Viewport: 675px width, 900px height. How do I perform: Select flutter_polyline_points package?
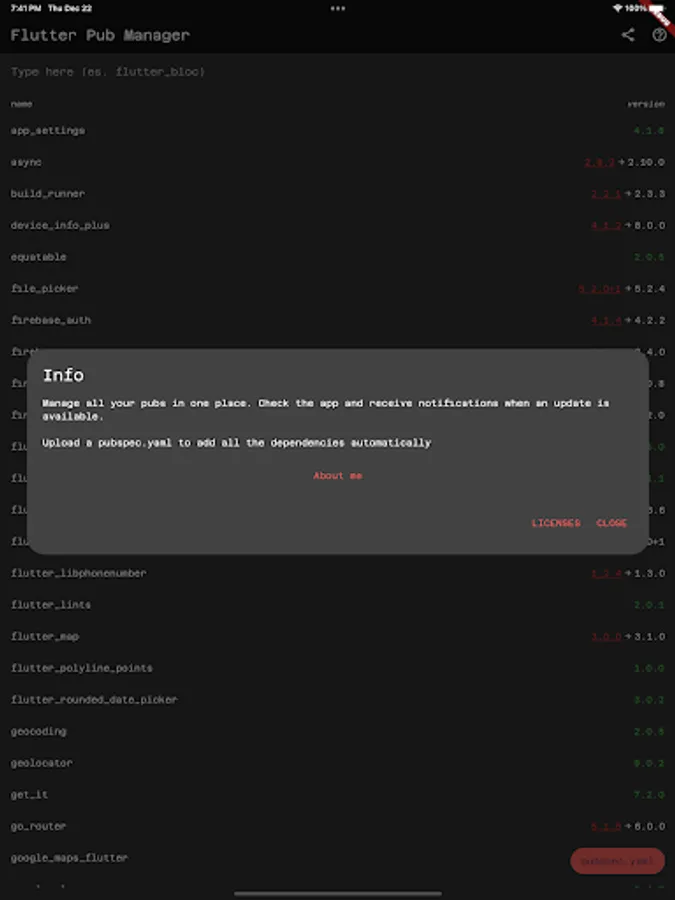point(338,668)
